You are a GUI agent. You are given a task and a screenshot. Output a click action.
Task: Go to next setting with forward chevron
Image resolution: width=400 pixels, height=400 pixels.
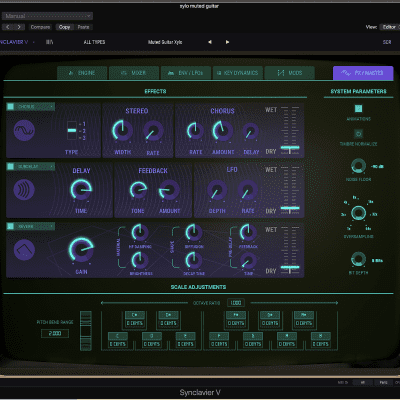point(19,27)
